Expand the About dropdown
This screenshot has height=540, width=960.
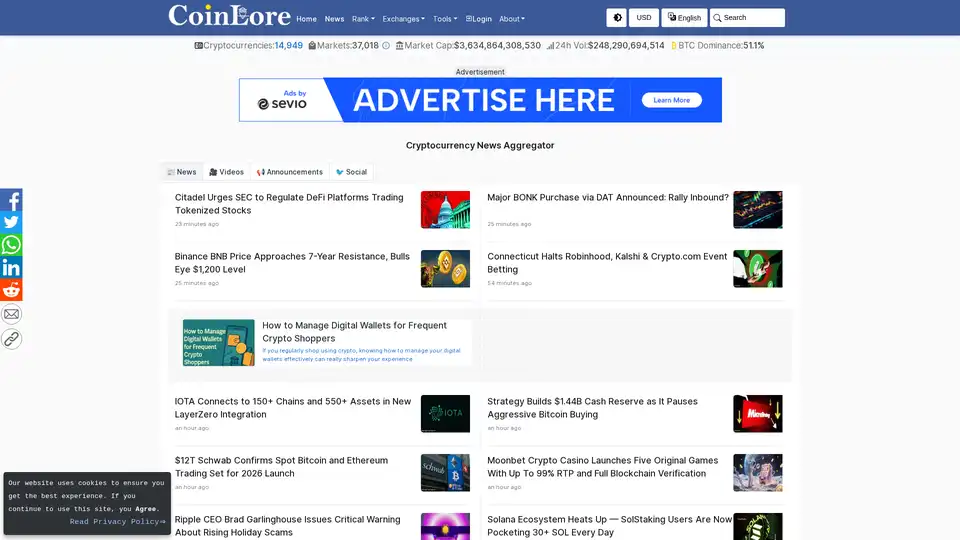(x=512, y=19)
